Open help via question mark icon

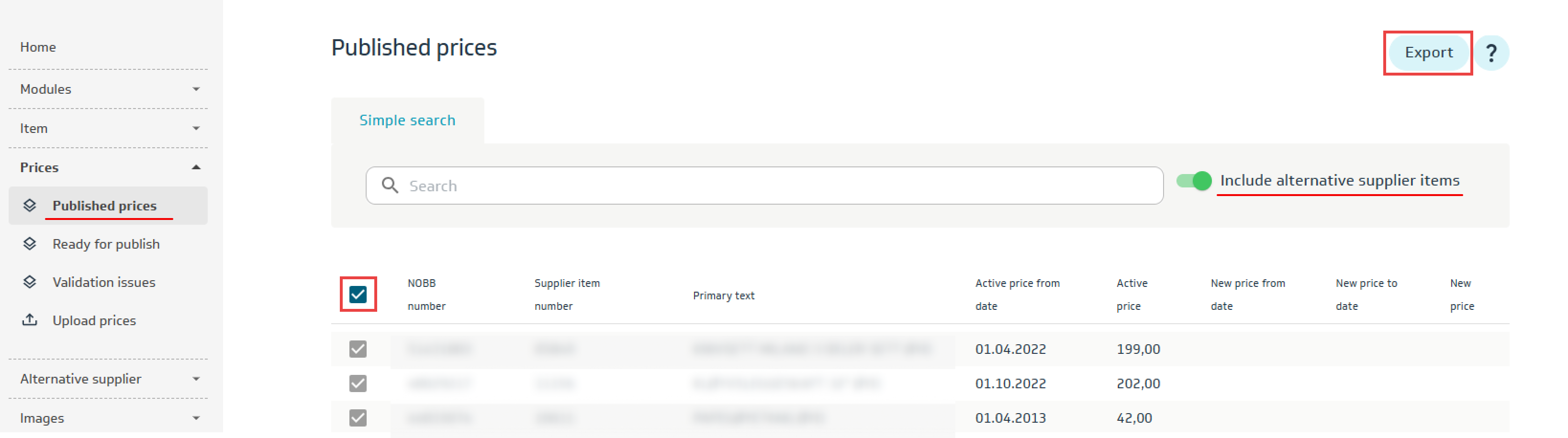[x=1490, y=53]
